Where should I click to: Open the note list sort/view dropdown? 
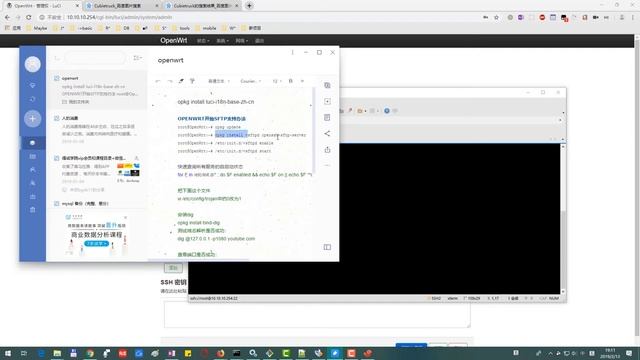[x=138, y=58]
